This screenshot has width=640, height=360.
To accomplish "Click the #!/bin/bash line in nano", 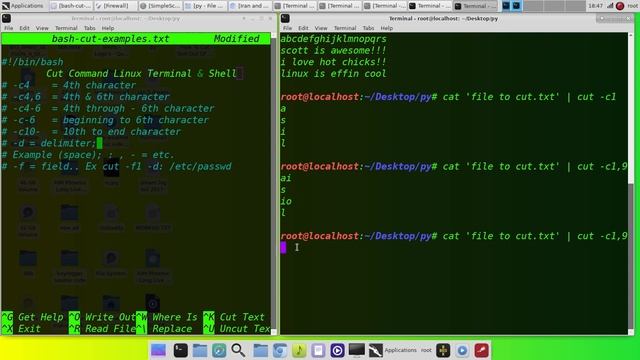I will [x=33, y=62].
